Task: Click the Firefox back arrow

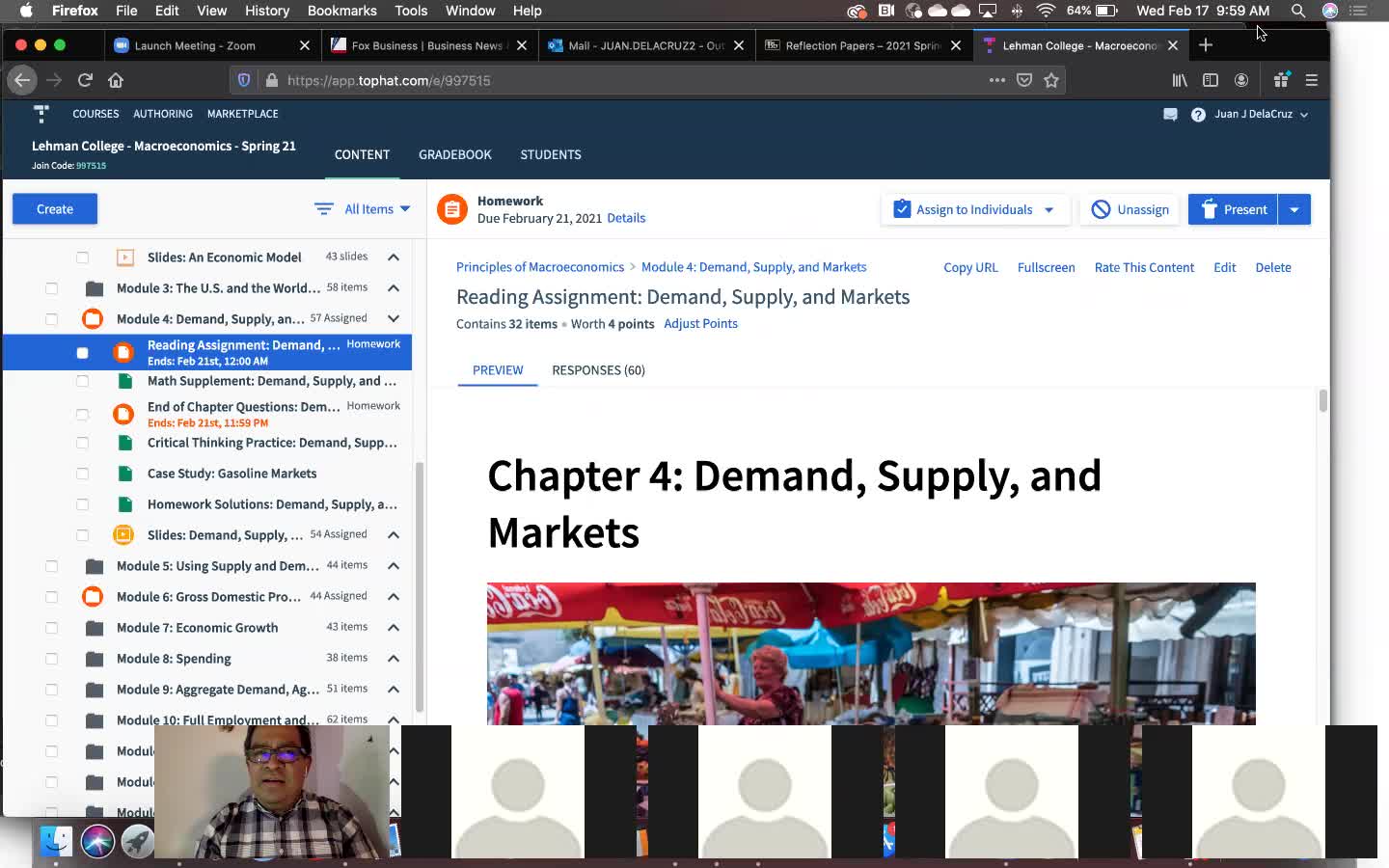Action: point(22,80)
